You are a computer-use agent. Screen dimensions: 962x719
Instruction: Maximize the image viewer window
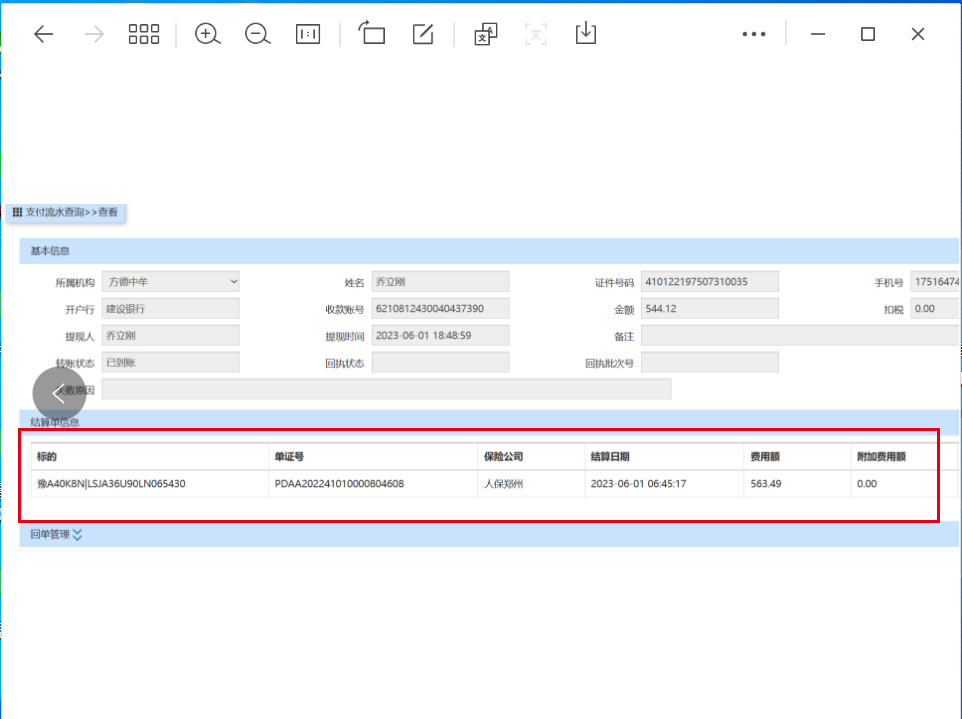[868, 34]
